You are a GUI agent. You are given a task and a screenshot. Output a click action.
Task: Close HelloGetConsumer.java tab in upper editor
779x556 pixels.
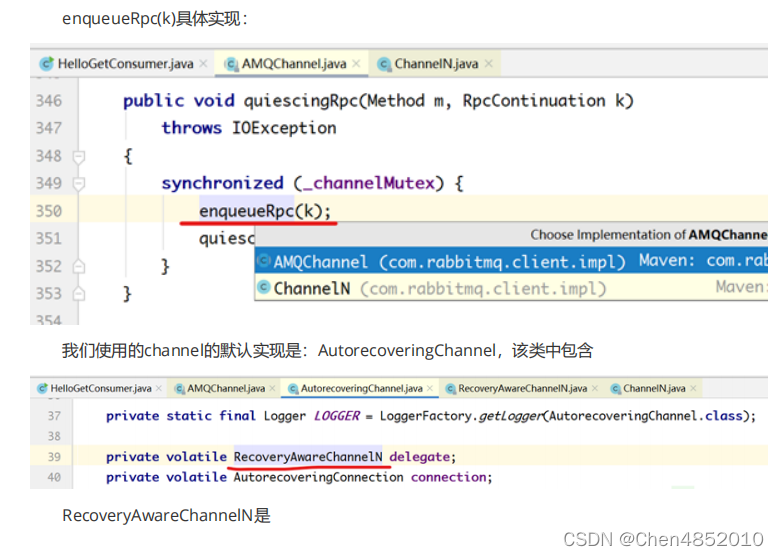(x=203, y=64)
